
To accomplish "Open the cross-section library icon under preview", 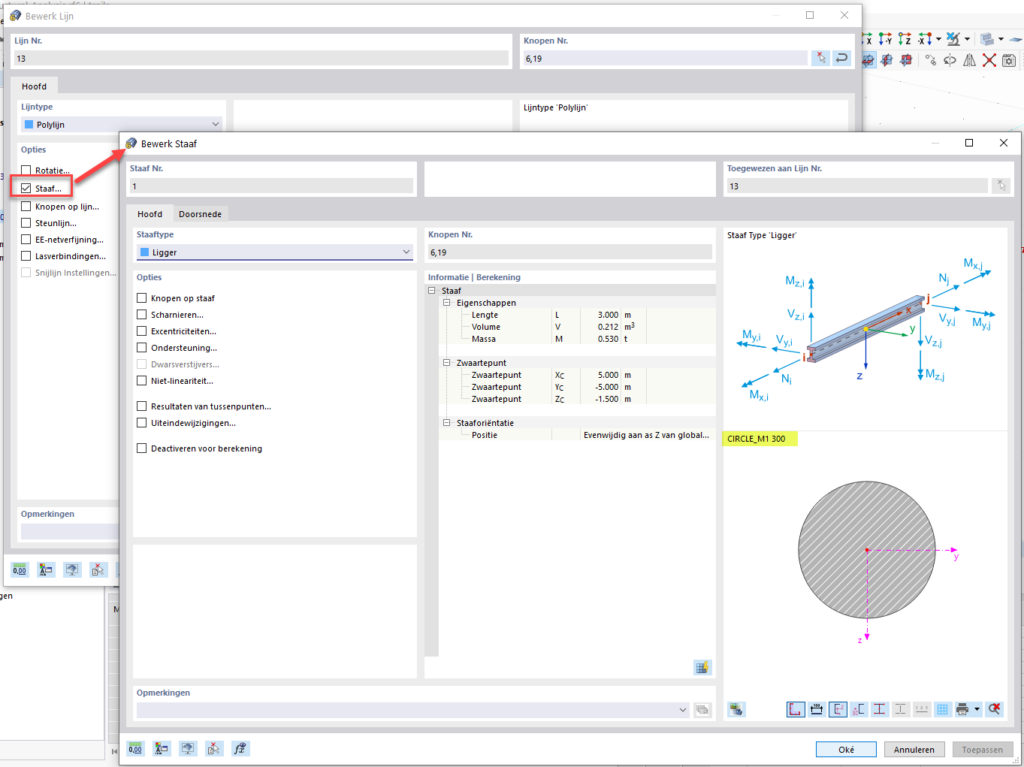I will [737, 709].
